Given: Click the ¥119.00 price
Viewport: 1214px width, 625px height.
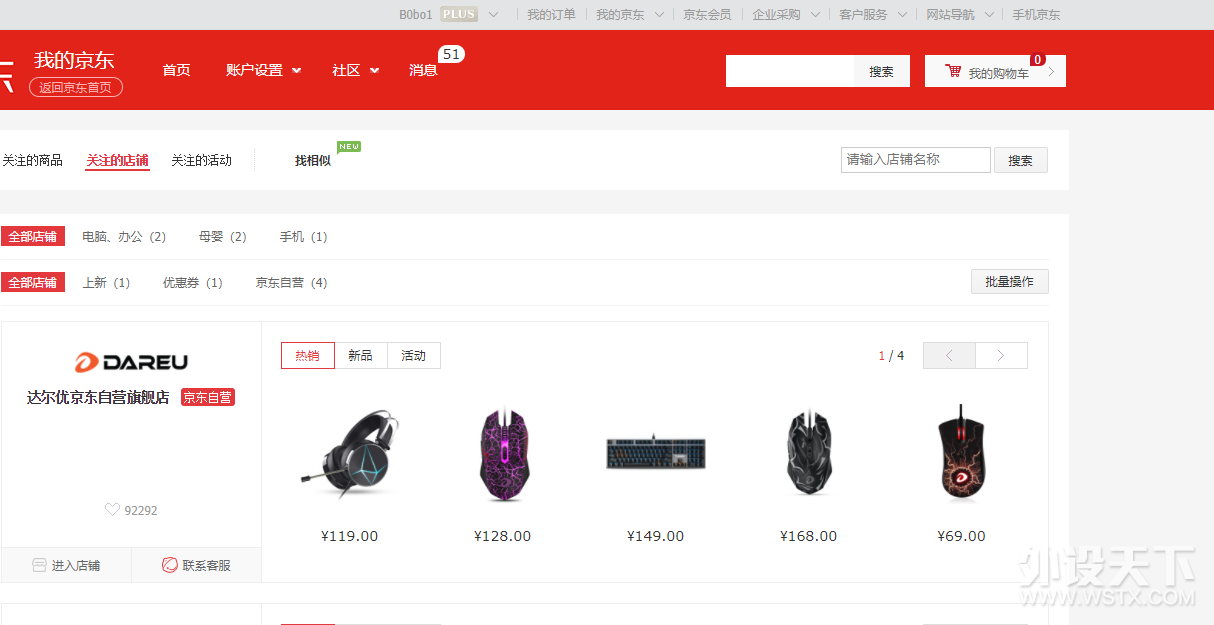Looking at the screenshot, I should (350, 536).
